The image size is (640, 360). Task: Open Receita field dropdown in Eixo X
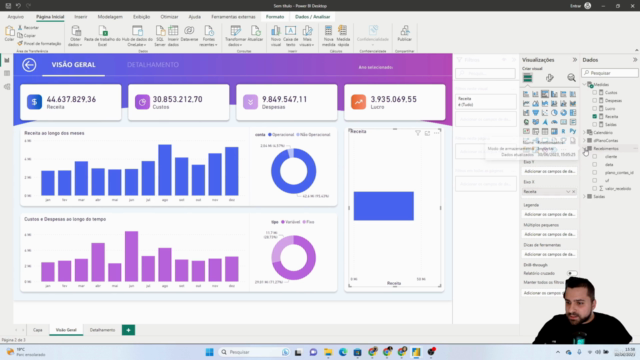[568, 191]
